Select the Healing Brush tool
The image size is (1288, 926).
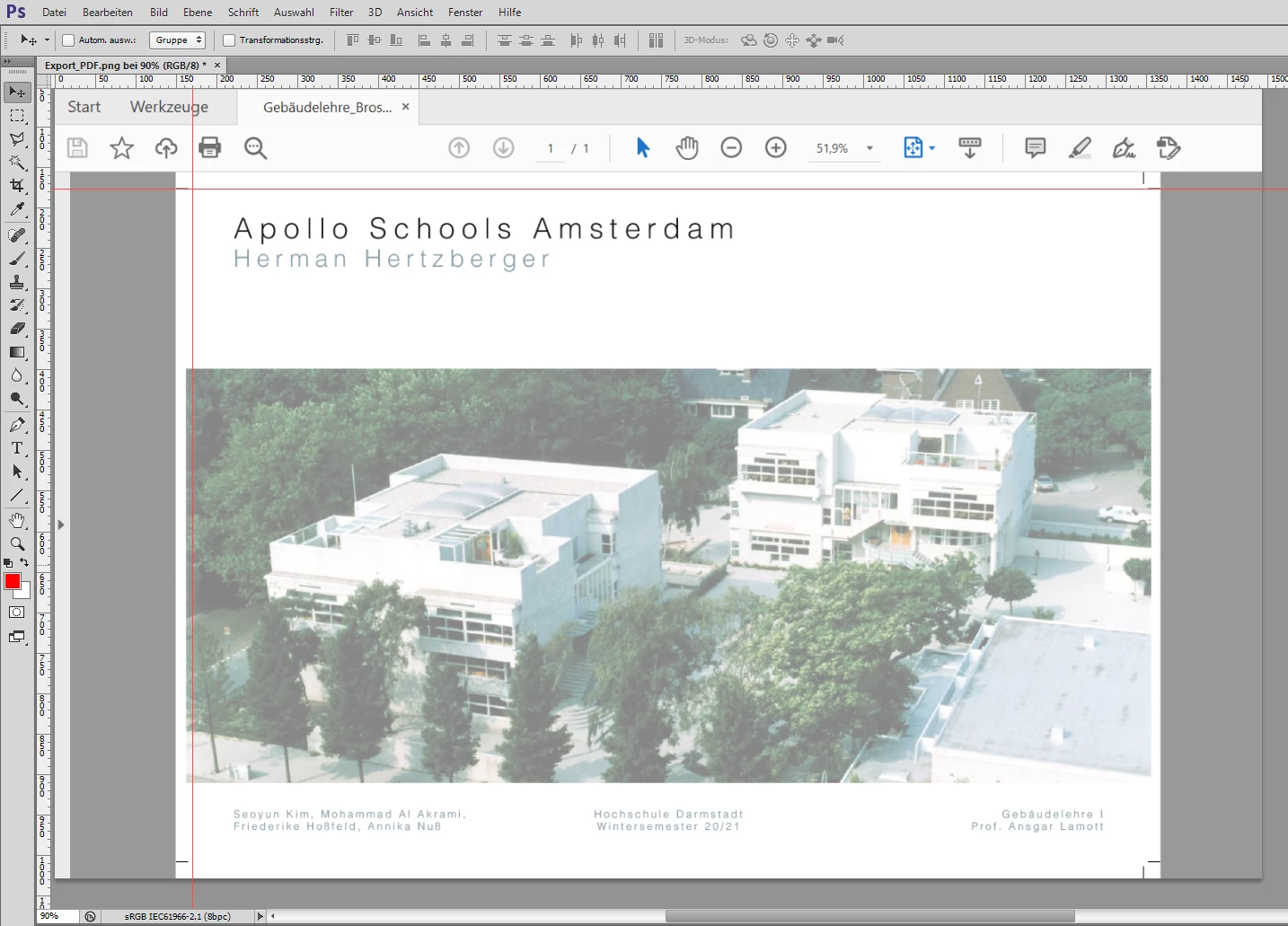tap(17, 235)
